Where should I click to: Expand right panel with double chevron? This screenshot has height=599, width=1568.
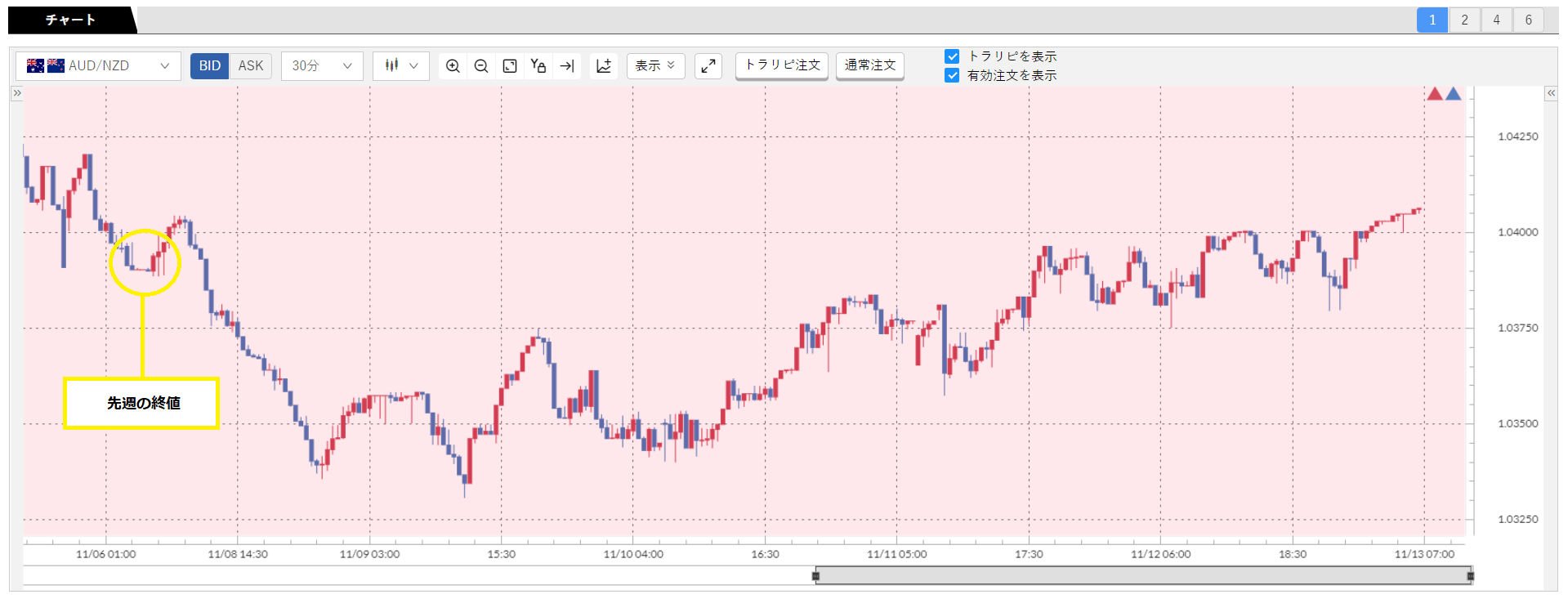click(1551, 93)
